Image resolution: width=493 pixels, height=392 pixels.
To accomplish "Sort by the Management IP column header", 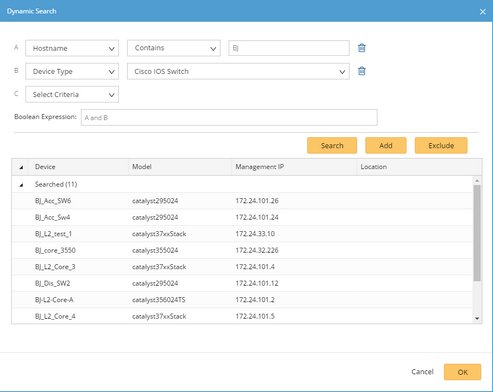I will point(294,167).
